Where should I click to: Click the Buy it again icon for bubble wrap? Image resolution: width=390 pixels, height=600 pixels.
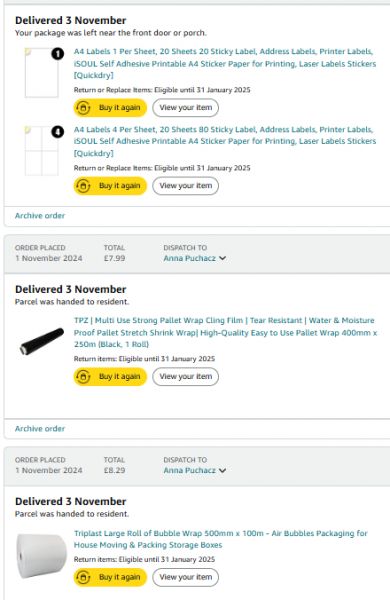click(x=83, y=577)
